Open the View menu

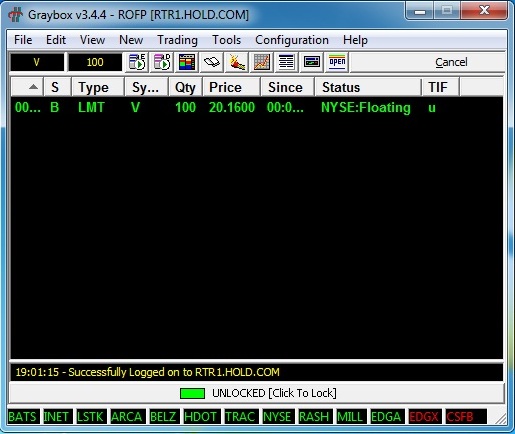[92, 40]
